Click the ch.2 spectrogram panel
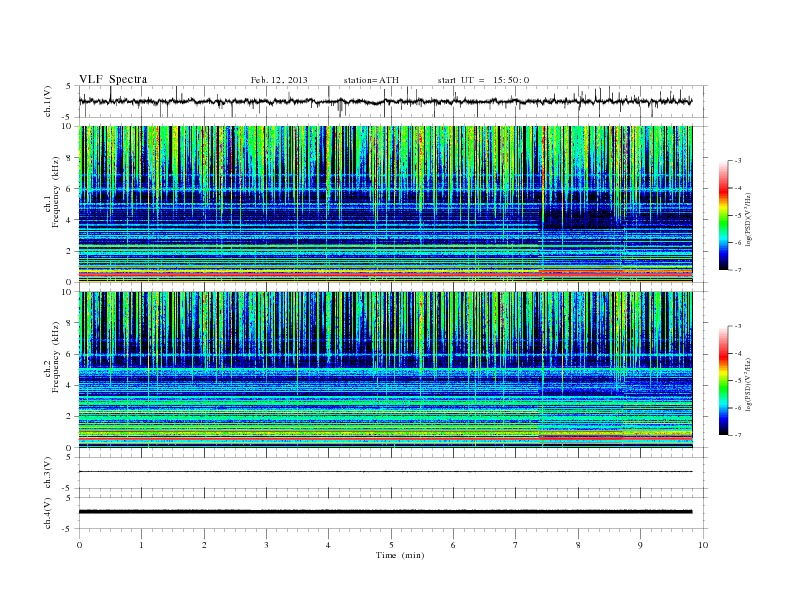The width and height of the screenshot is (792, 612). tap(385, 370)
